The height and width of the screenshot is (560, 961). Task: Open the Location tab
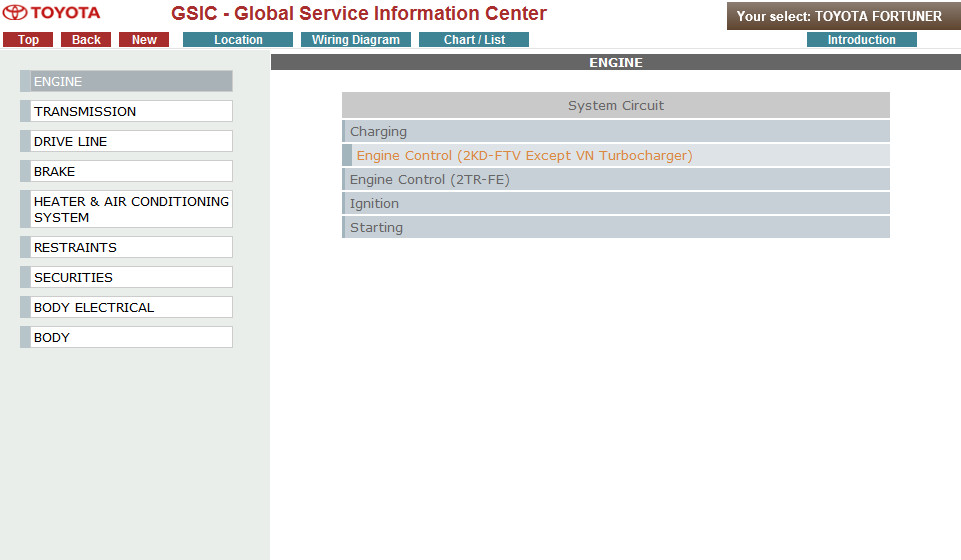[238, 40]
